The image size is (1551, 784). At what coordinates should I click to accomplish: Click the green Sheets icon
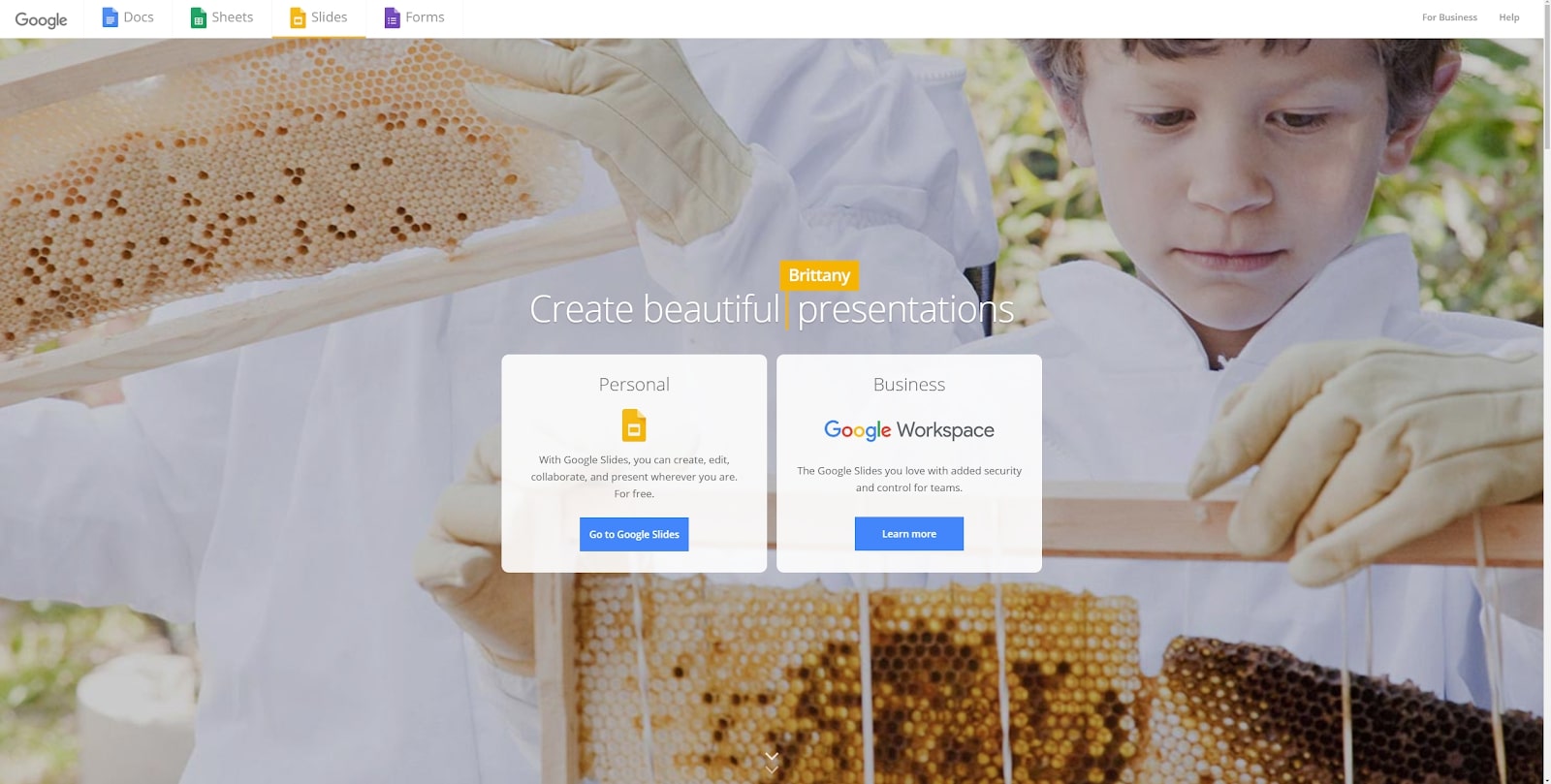point(198,17)
